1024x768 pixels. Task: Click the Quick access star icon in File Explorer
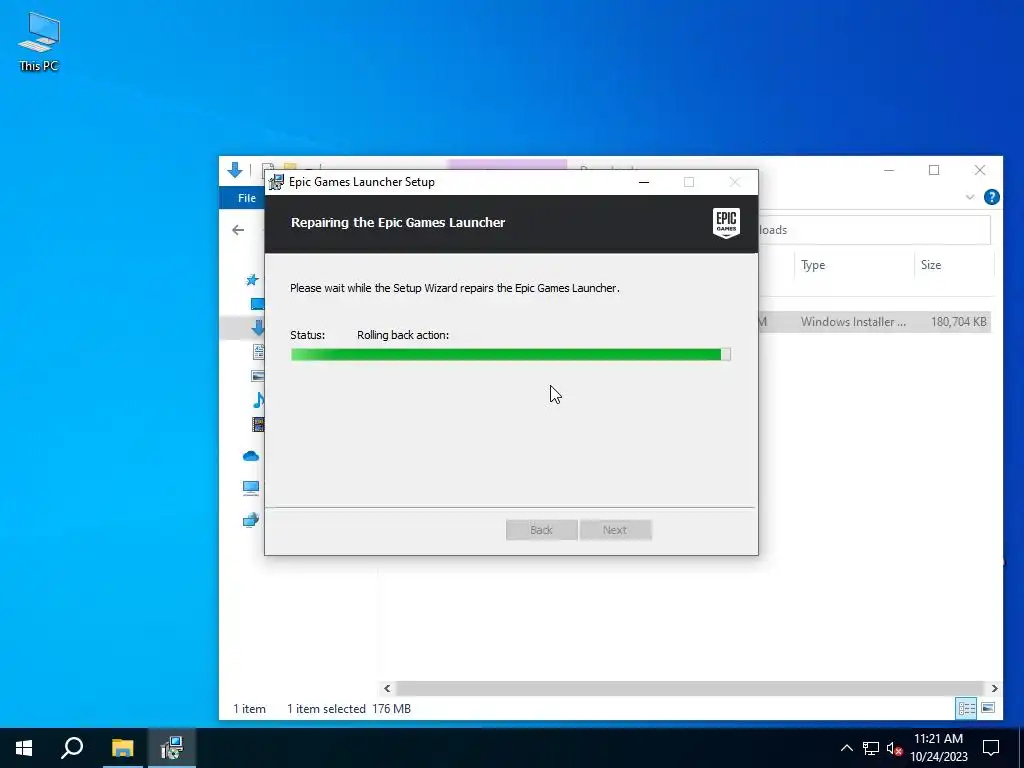pyautogui.click(x=252, y=280)
